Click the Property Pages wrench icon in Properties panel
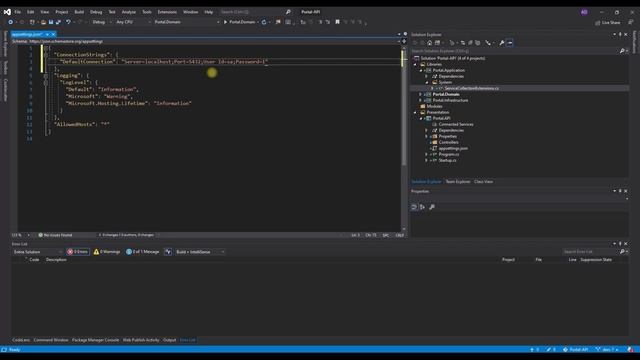Viewport: 640px width, 360px height. coord(432,207)
